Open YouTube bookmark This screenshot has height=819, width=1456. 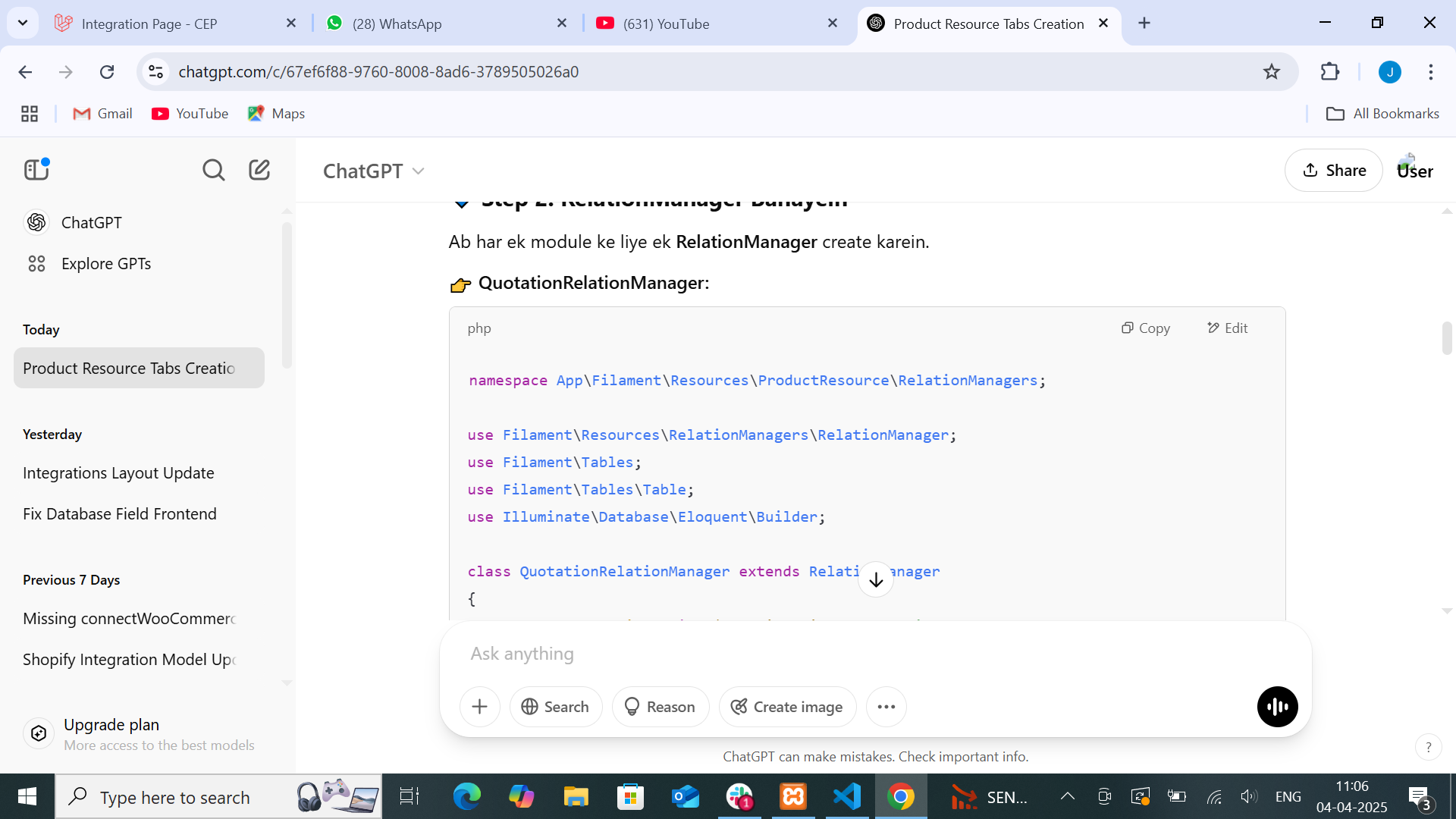coord(190,114)
